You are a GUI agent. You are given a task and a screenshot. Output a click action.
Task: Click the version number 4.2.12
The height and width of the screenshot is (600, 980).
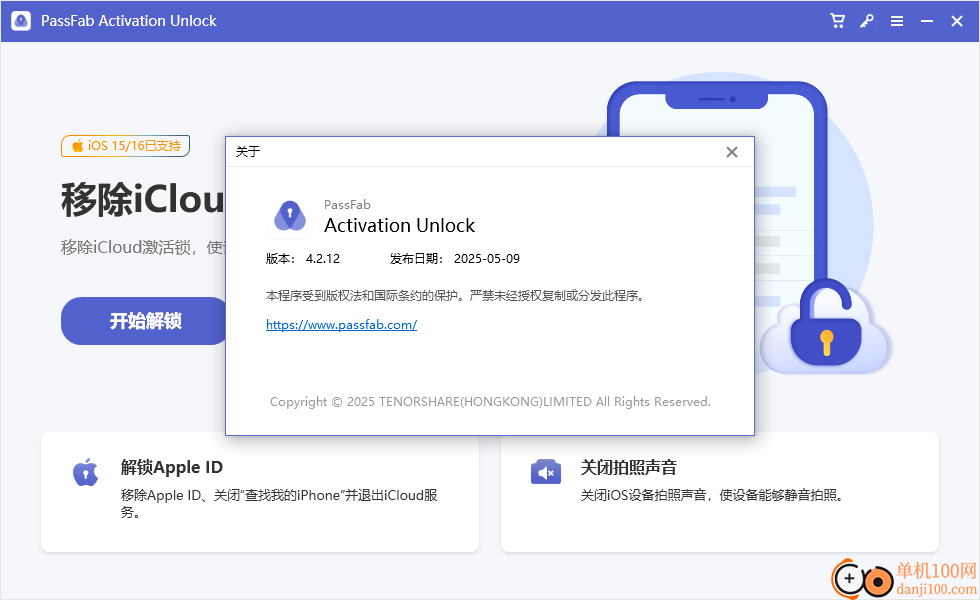click(322, 259)
